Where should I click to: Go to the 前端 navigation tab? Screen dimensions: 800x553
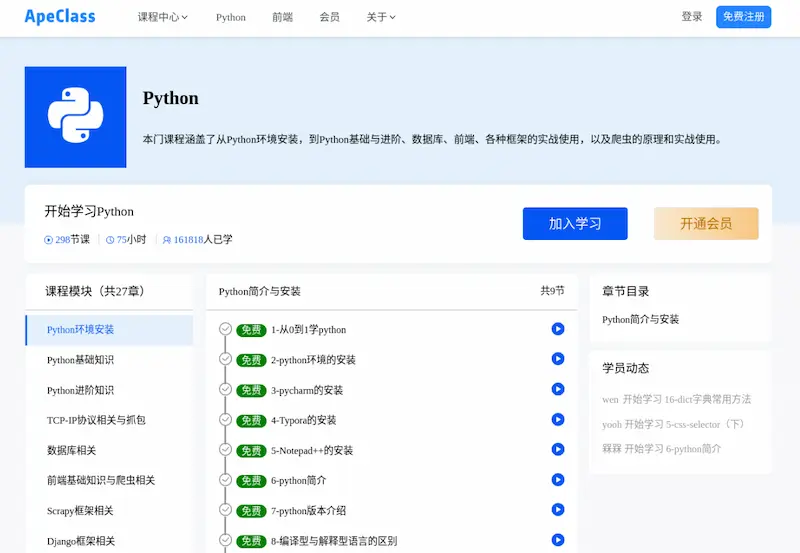tap(282, 17)
